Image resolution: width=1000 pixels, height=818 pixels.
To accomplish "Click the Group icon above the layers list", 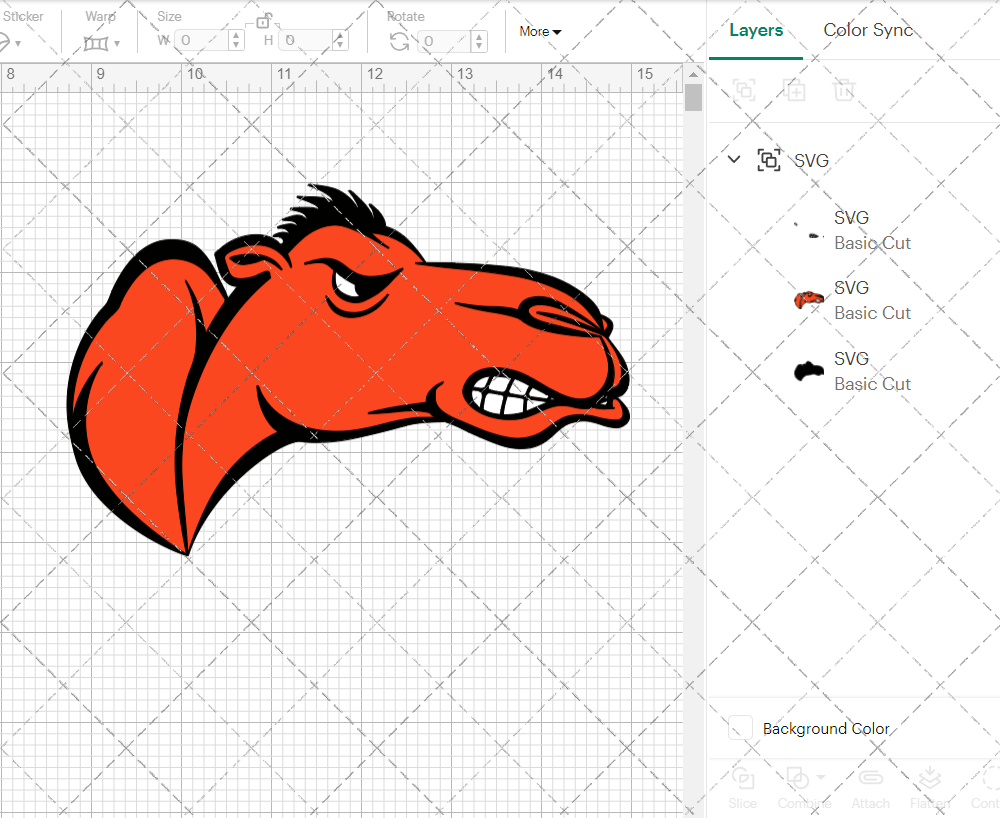I will click(x=743, y=90).
